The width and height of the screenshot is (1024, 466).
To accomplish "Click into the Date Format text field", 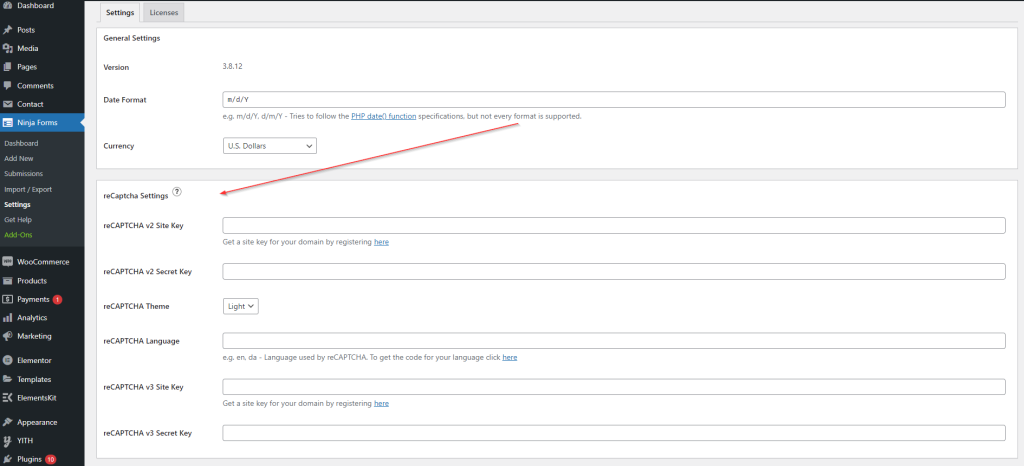I will pyautogui.click(x=613, y=100).
